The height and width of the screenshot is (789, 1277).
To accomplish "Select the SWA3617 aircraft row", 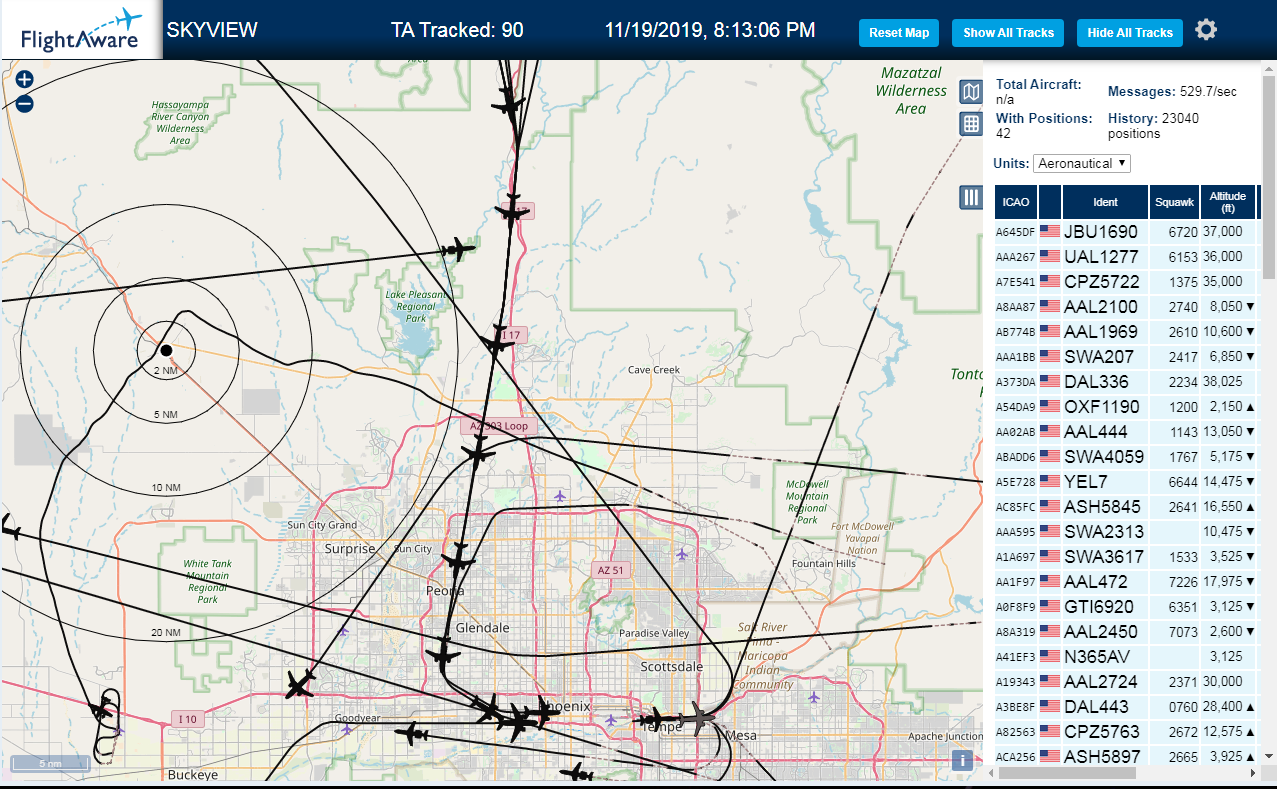I will pos(1126,557).
